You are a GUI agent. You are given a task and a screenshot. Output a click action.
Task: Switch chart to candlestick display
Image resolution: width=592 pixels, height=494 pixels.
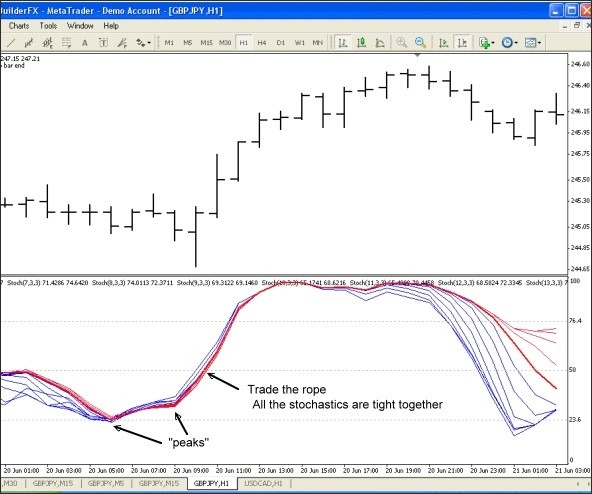[361, 43]
